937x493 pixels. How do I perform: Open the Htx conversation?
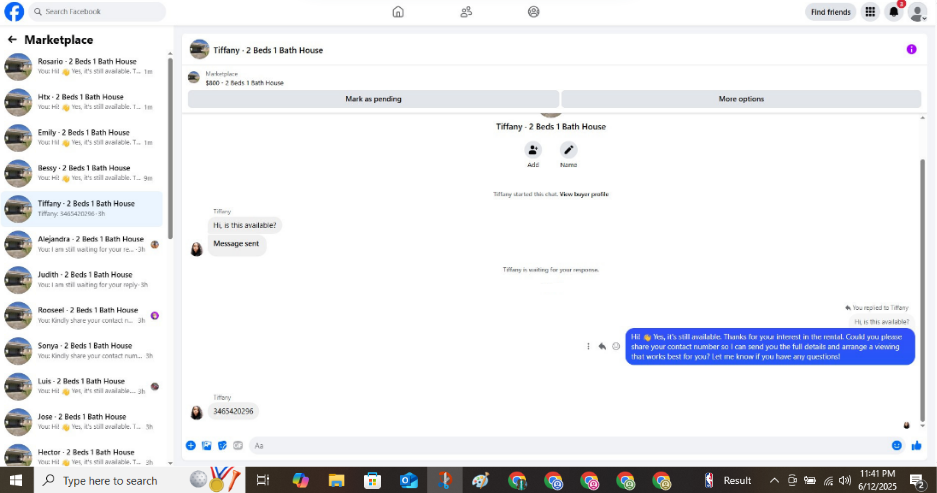[82, 102]
